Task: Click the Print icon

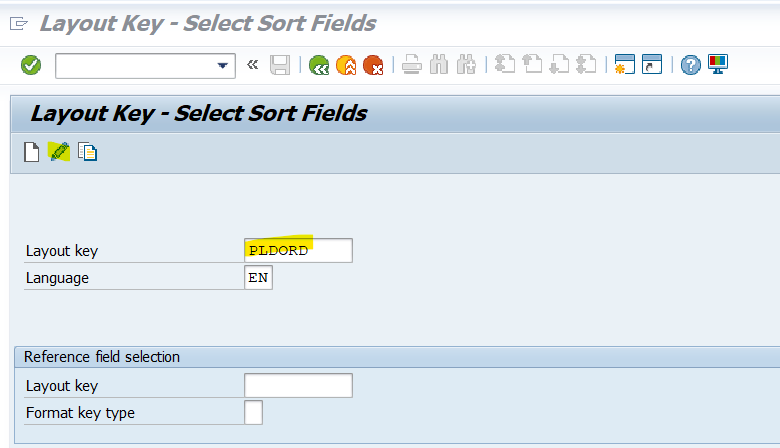Action: pyautogui.click(x=412, y=65)
